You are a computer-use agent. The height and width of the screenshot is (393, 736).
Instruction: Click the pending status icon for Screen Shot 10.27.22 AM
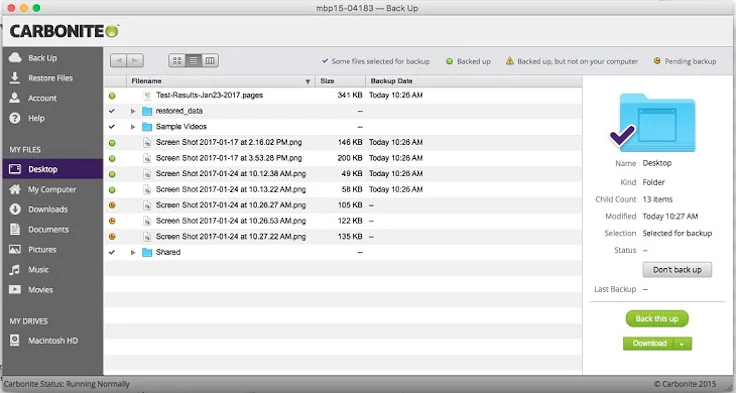(x=112, y=237)
